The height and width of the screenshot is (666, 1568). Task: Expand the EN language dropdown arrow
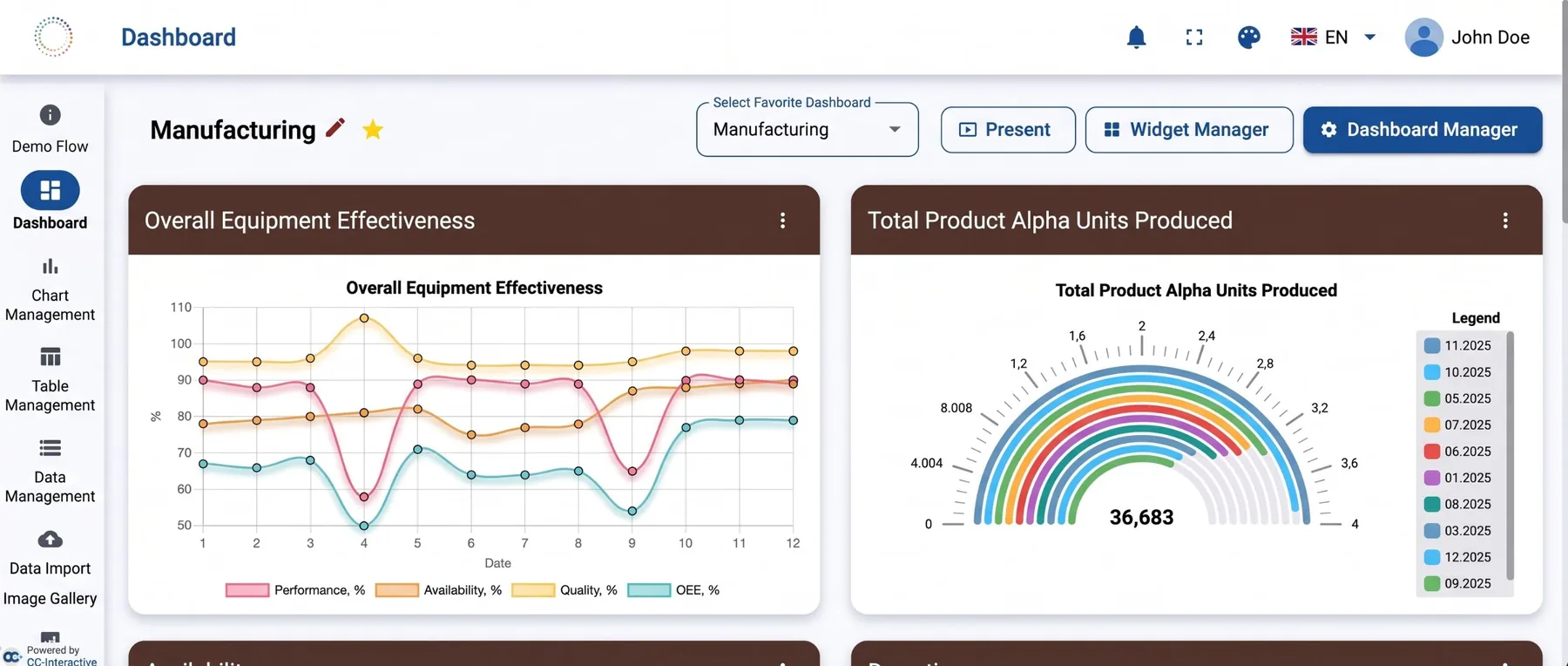[x=1369, y=37]
